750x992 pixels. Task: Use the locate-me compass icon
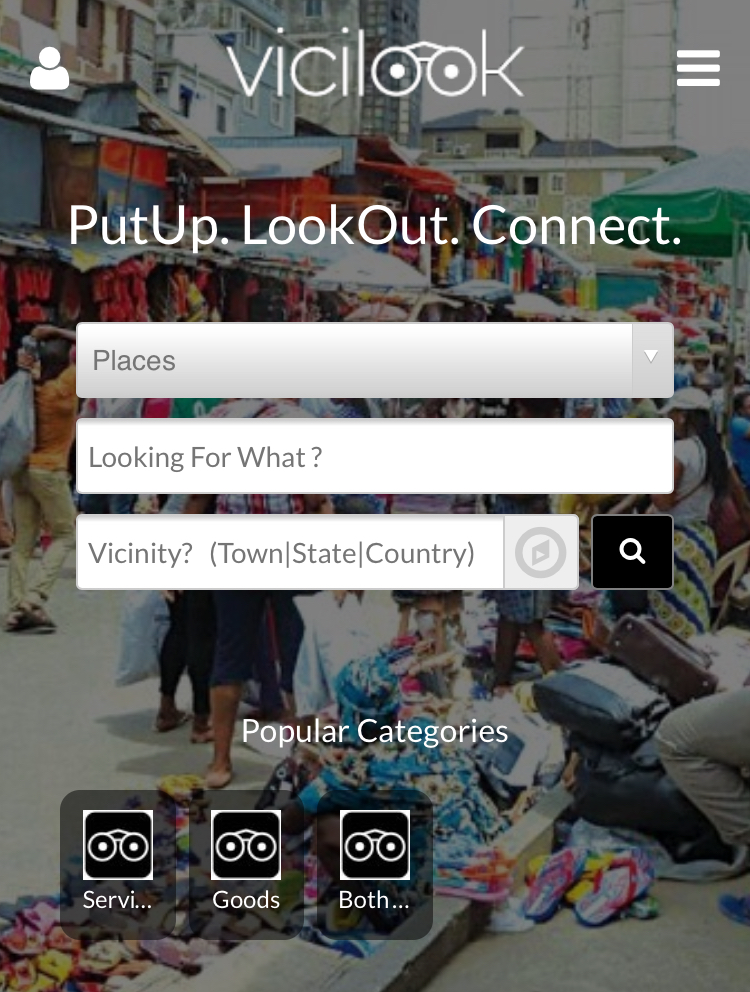pyautogui.click(x=541, y=552)
